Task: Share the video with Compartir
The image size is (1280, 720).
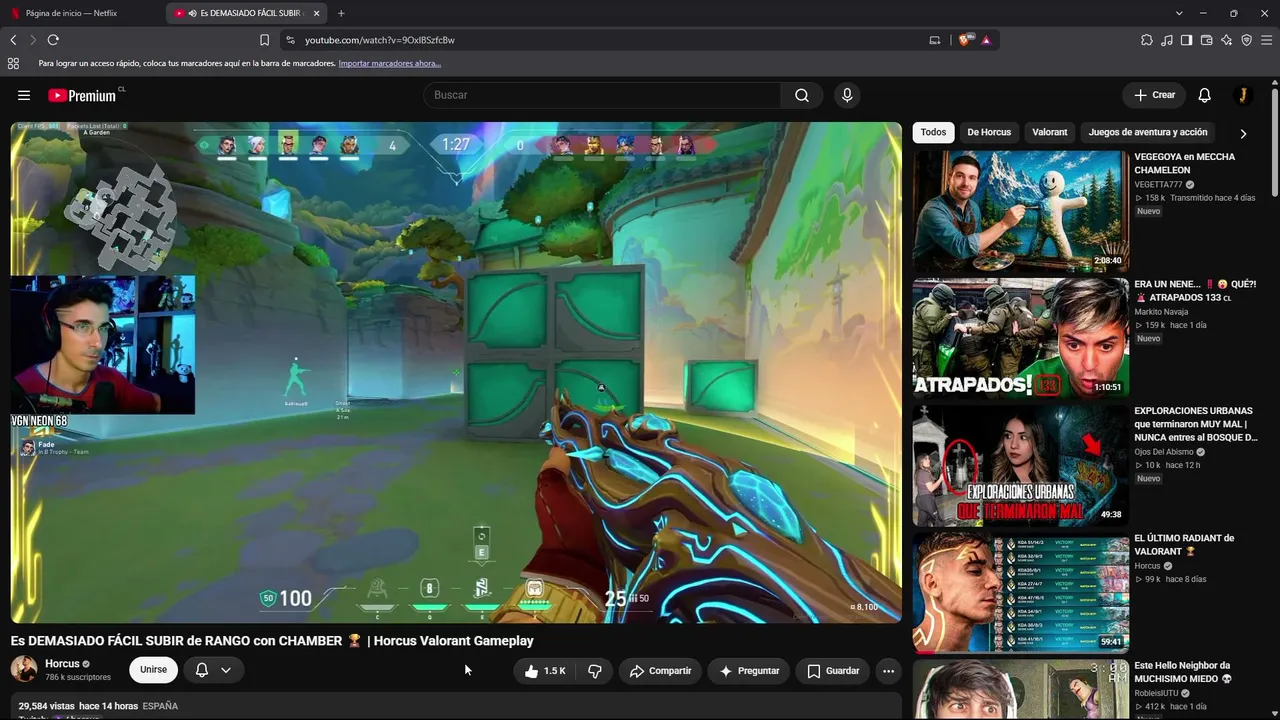Action: pos(660,671)
